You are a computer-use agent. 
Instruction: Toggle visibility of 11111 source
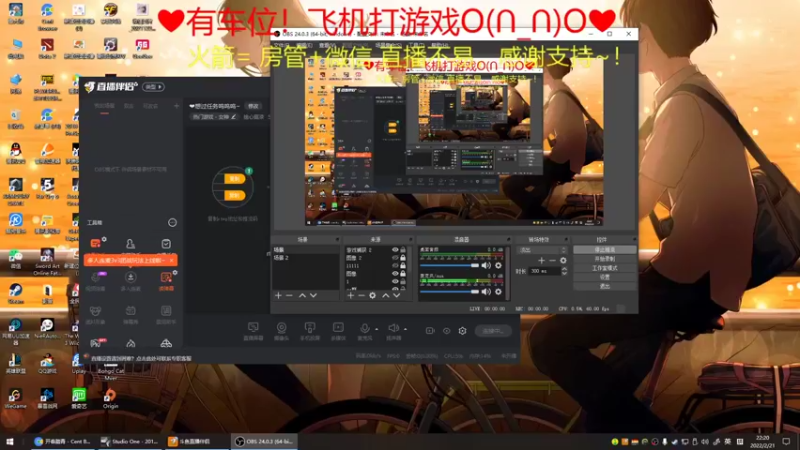coord(395,266)
